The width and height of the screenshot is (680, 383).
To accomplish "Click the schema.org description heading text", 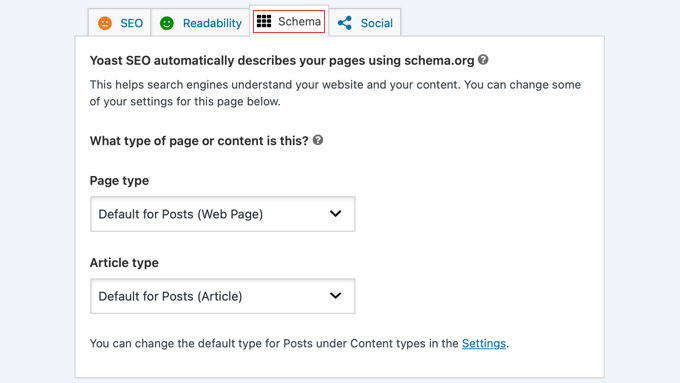I will [282, 60].
